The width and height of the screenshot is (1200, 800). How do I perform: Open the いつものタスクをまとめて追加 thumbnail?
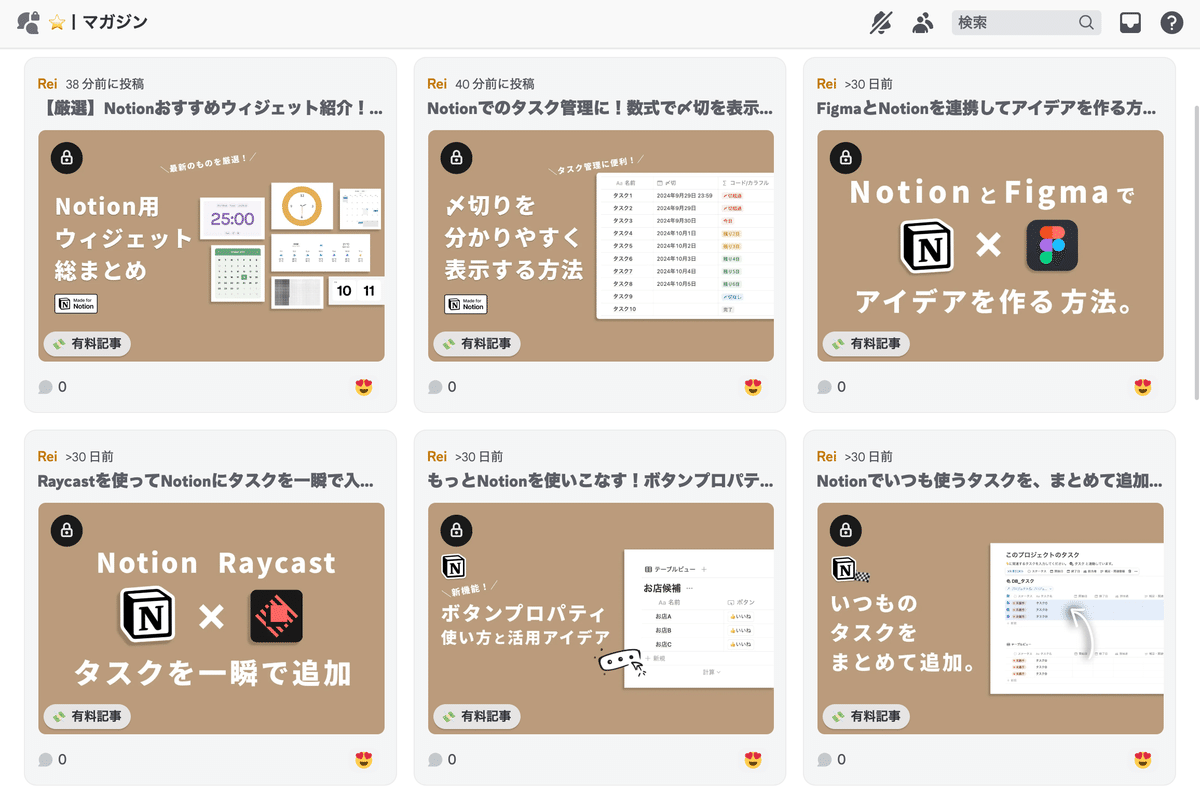pos(990,619)
